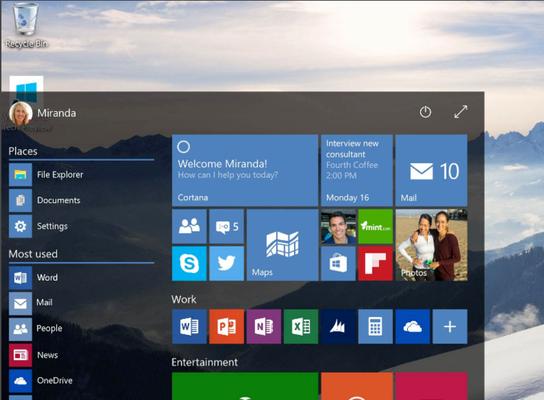Screen dimensions: 544x400
Task: Open the mint.com tile
Action: point(375,226)
